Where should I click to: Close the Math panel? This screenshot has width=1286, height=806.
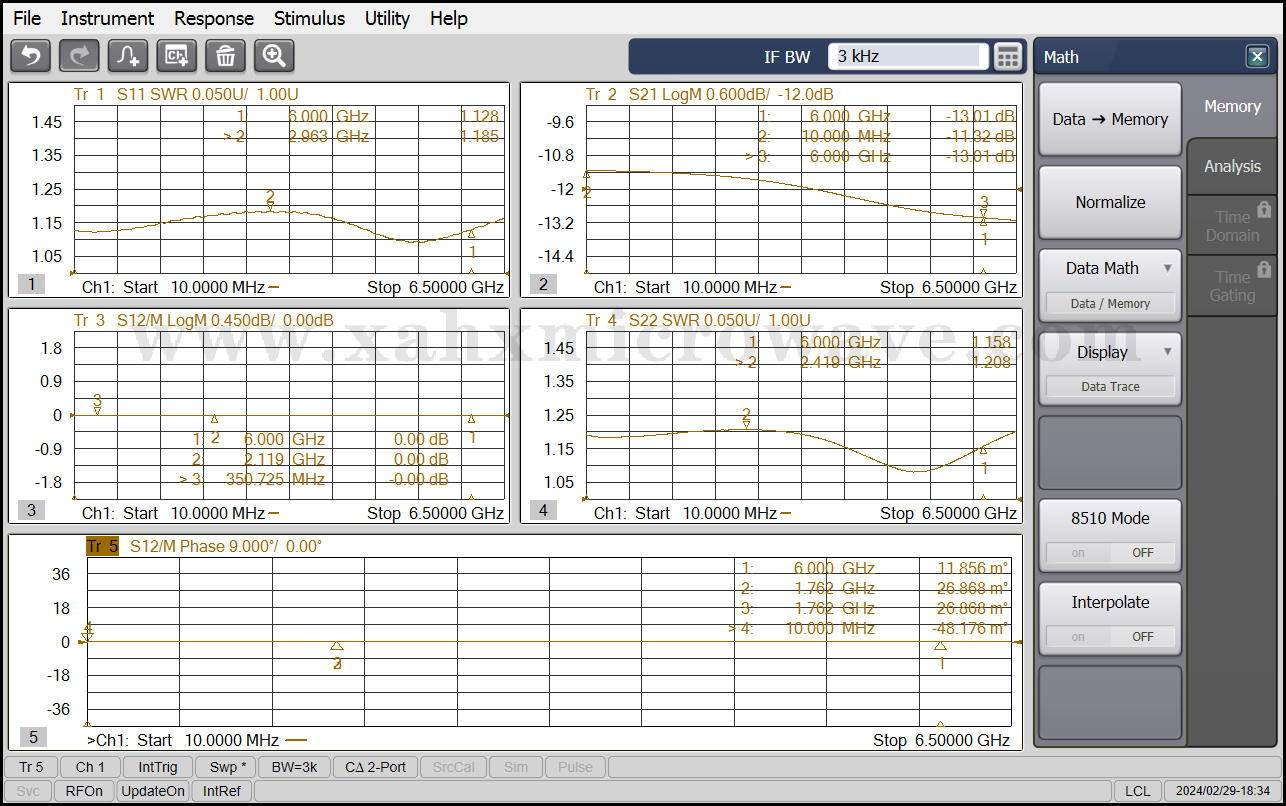click(1257, 57)
